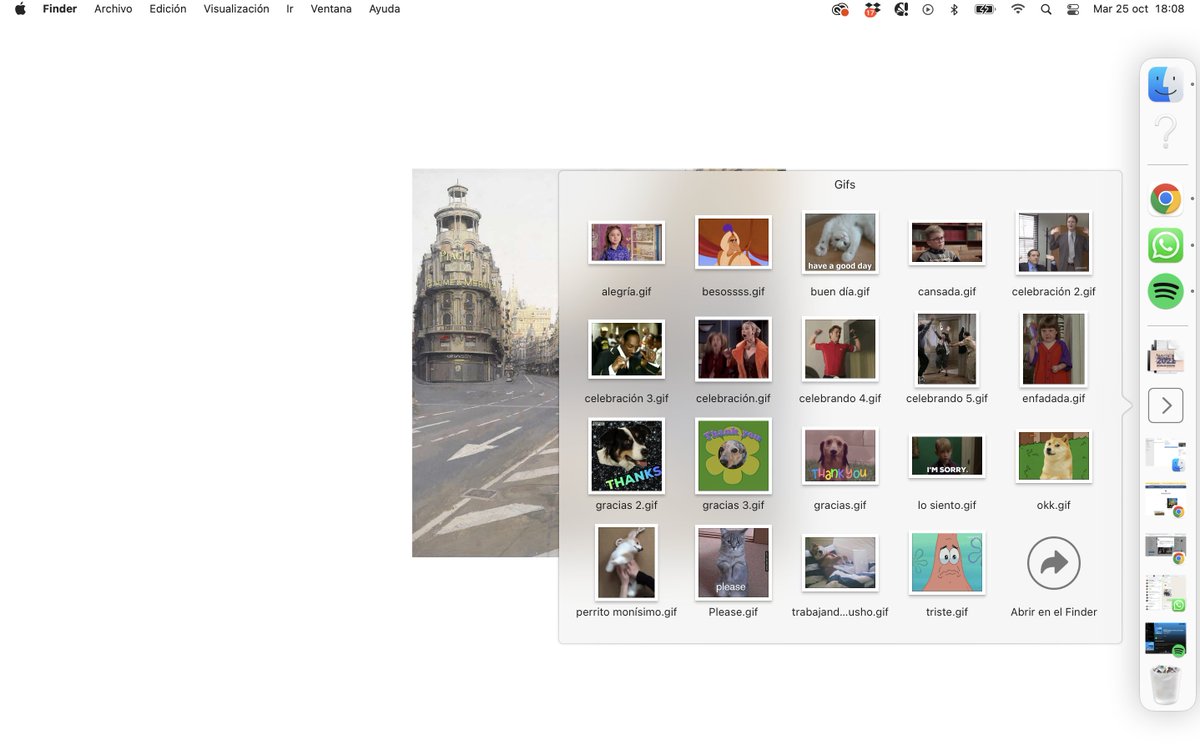The width and height of the screenshot is (1200, 750).
Task: Open perrito monísimo.gif
Action: 626,563
